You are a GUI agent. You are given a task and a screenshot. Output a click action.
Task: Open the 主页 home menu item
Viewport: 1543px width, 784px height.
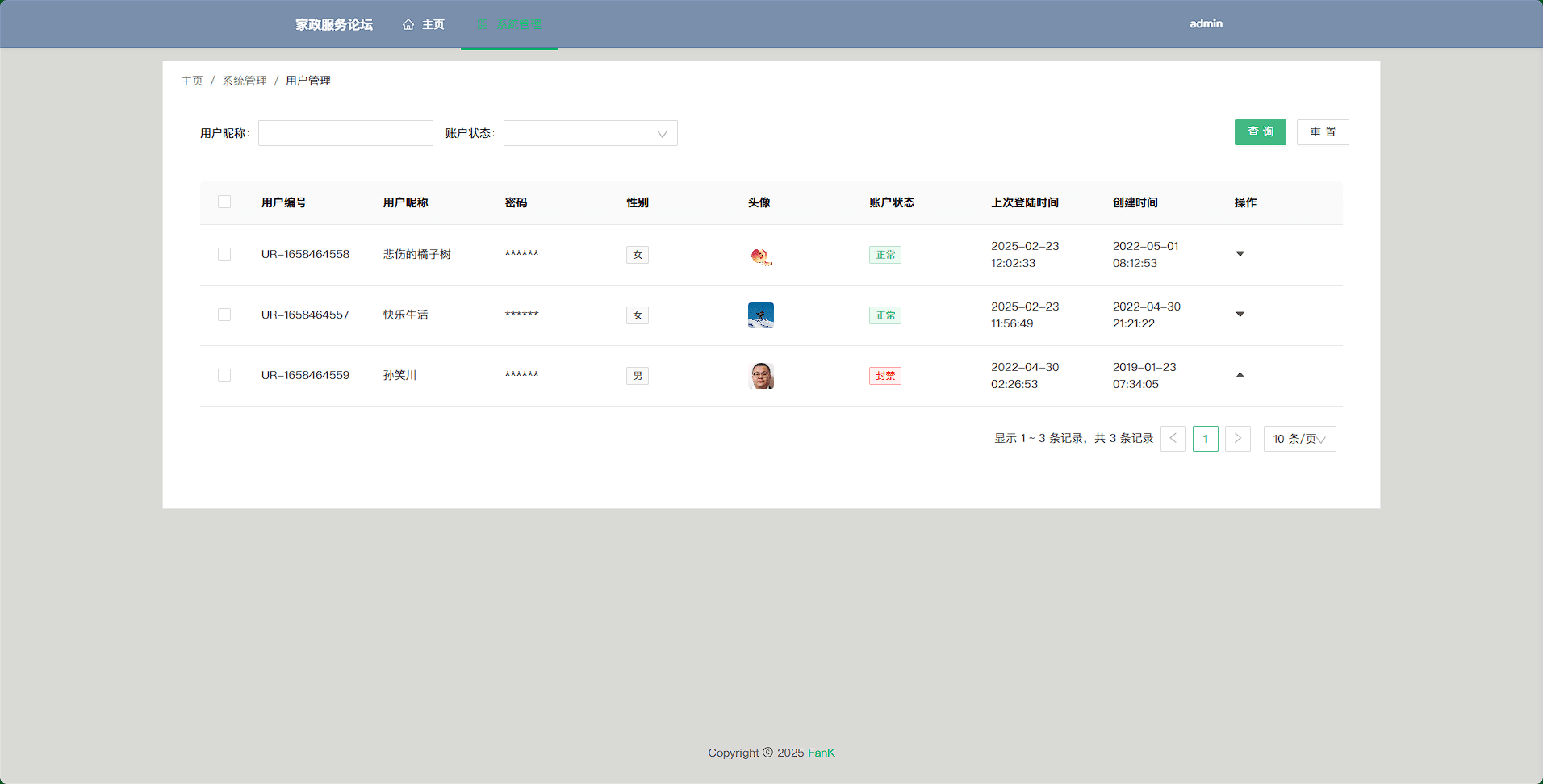coord(424,24)
